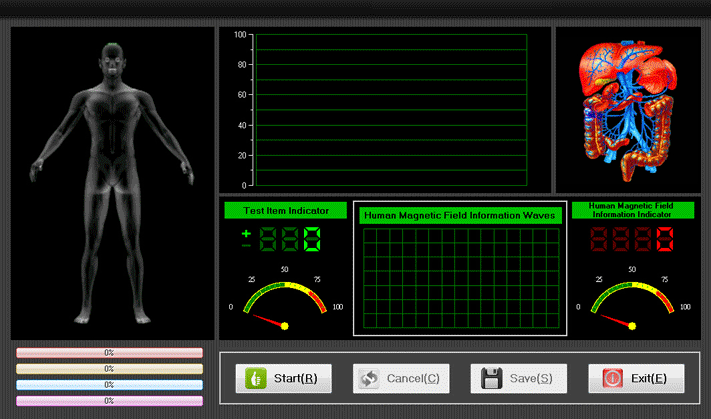
Task: Click the green thumbs-up icon on Start
Action: tap(255, 378)
